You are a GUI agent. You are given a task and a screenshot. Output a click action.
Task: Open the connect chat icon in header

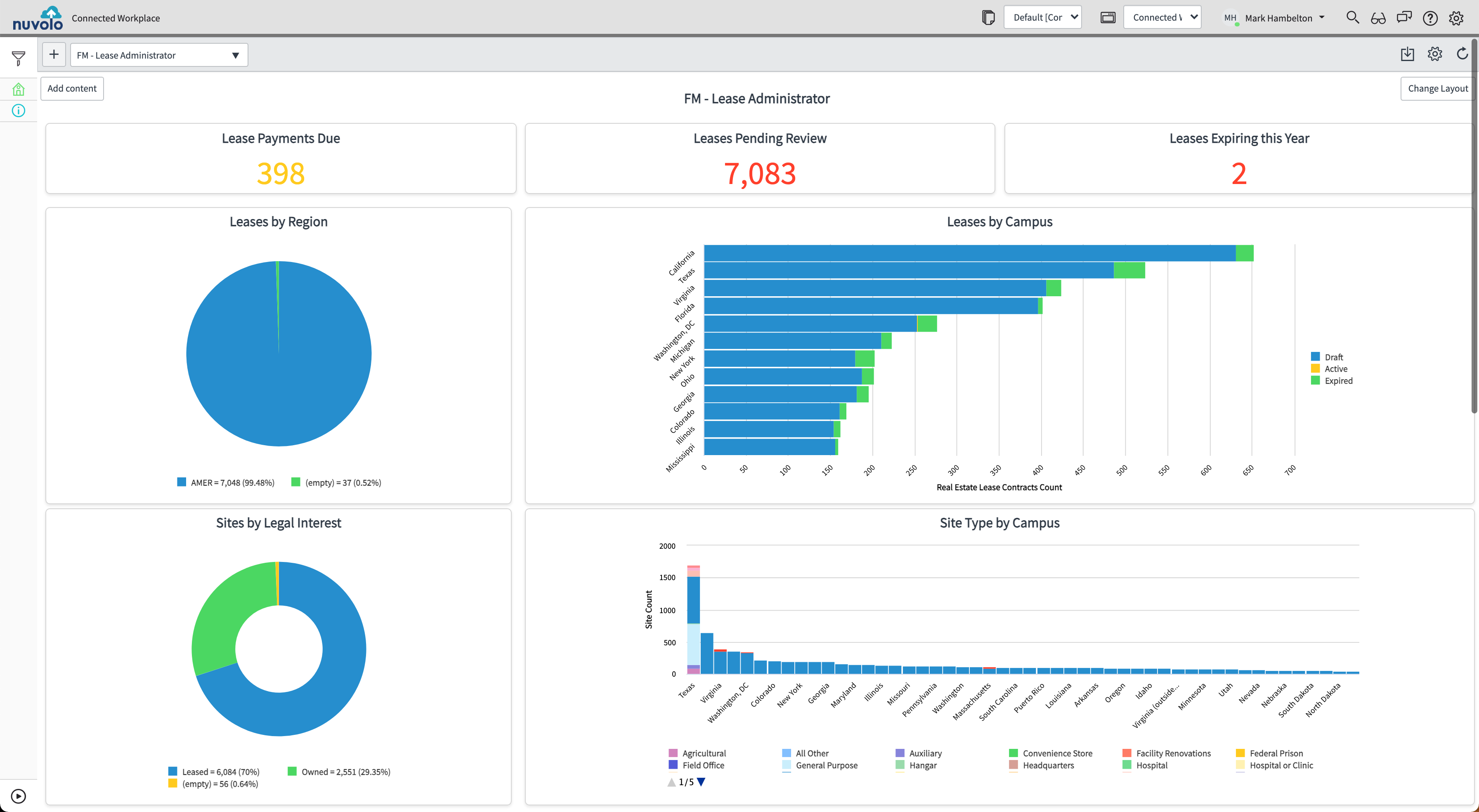pos(1404,18)
